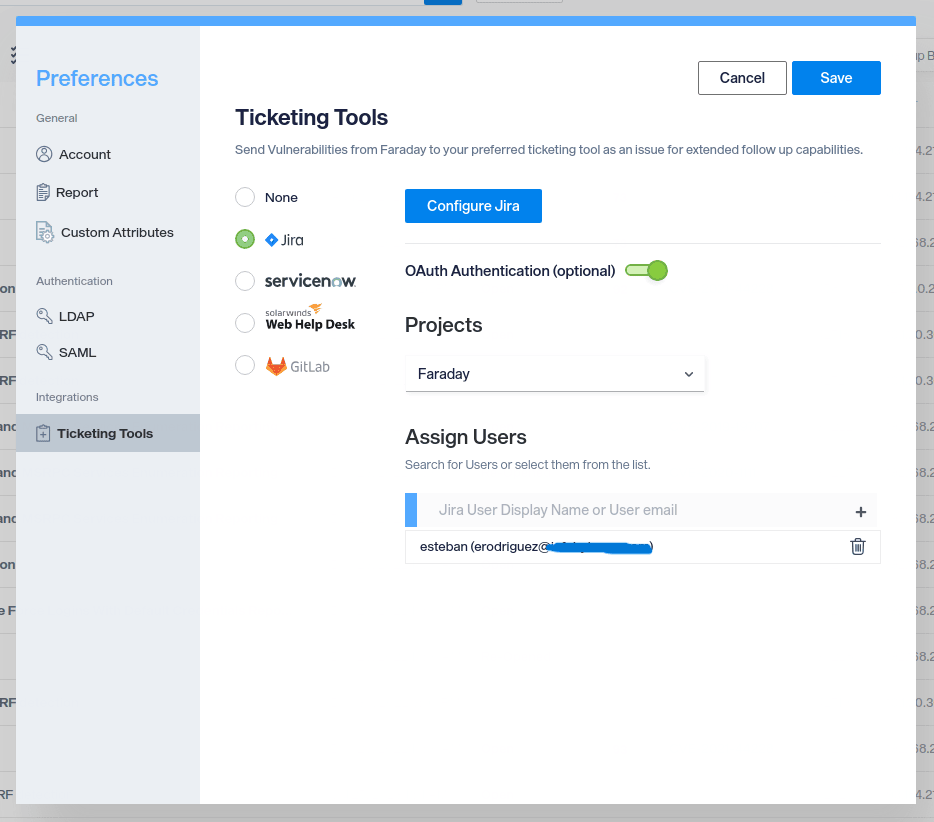
Task: Disable OAuth Authentication toggle
Action: pos(646,270)
